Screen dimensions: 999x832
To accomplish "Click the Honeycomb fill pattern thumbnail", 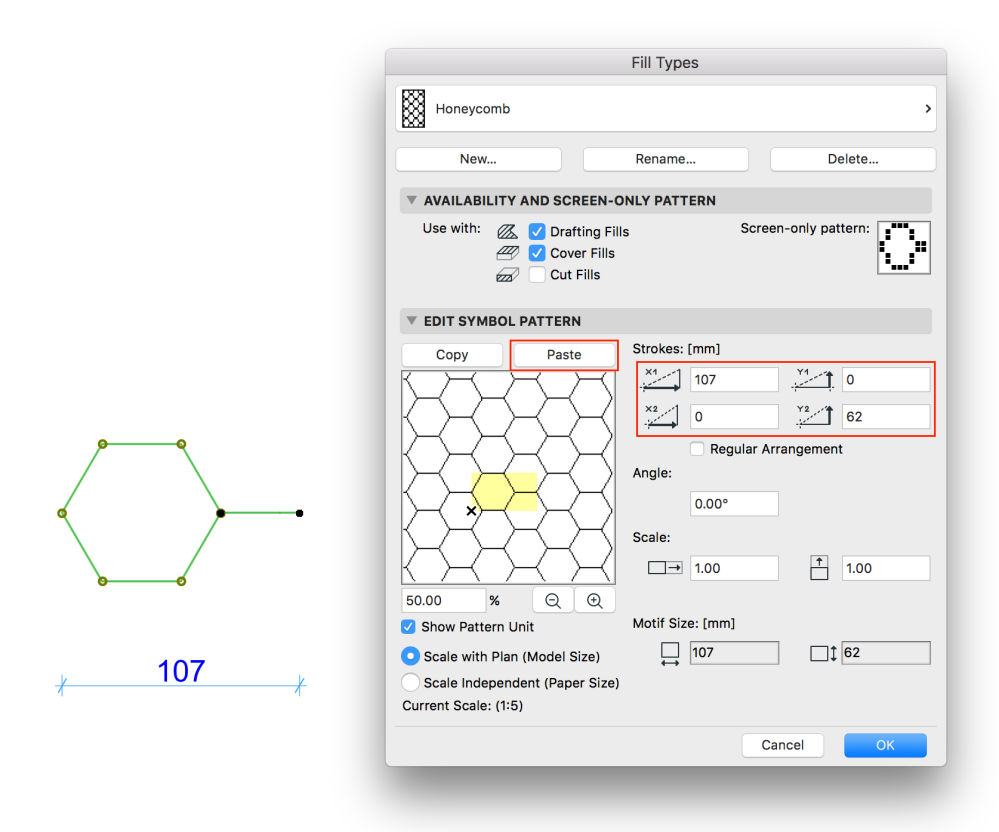I will [414, 107].
